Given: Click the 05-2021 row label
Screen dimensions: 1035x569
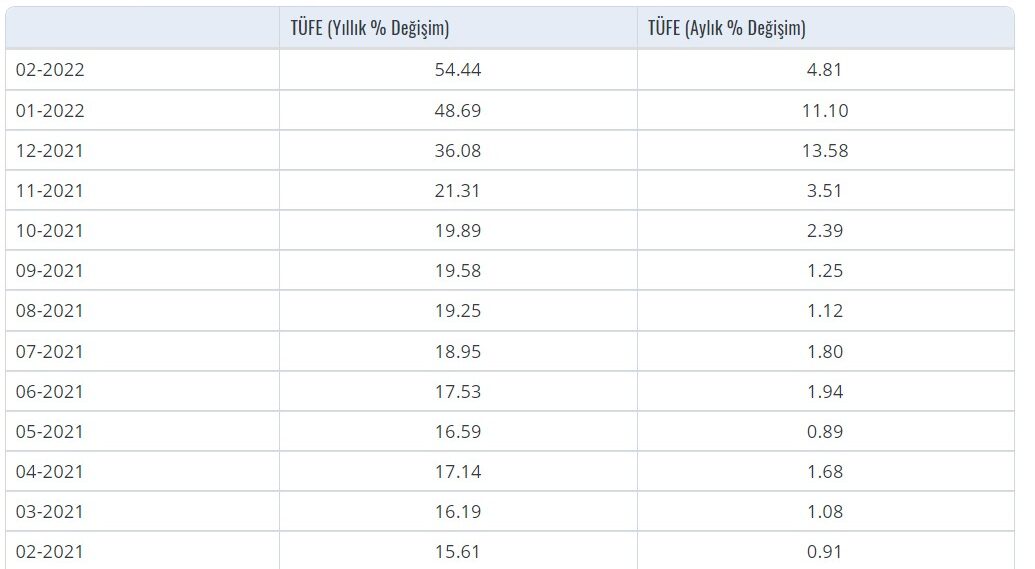Looking at the screenshot, I should (50, 431).
